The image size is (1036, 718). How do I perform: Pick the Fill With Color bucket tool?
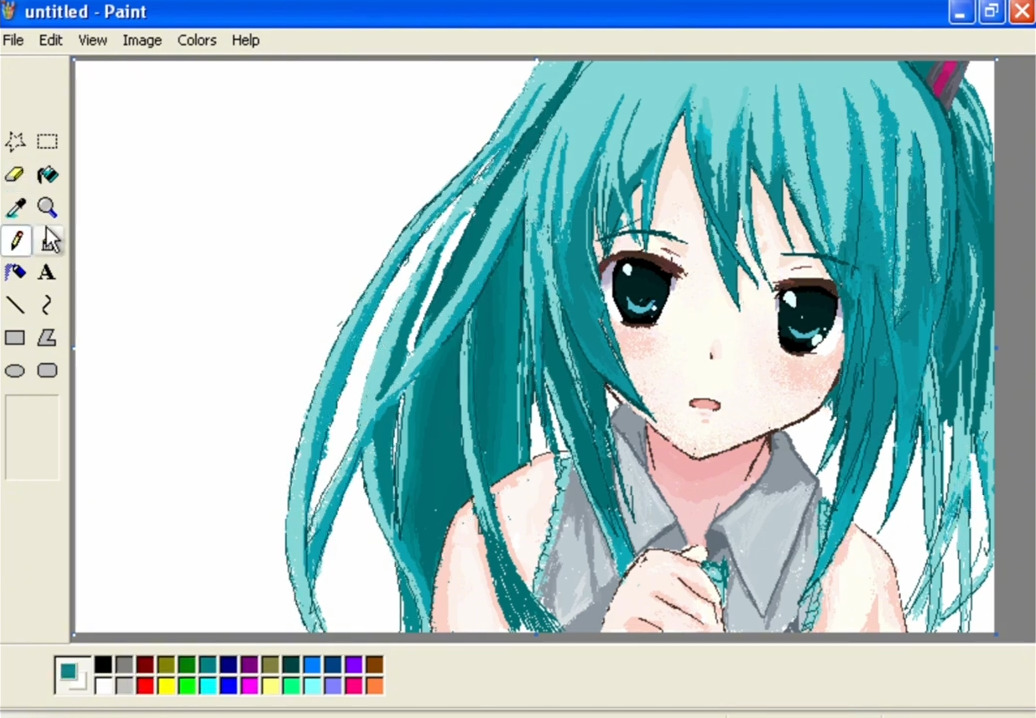(x=47, y=174)
